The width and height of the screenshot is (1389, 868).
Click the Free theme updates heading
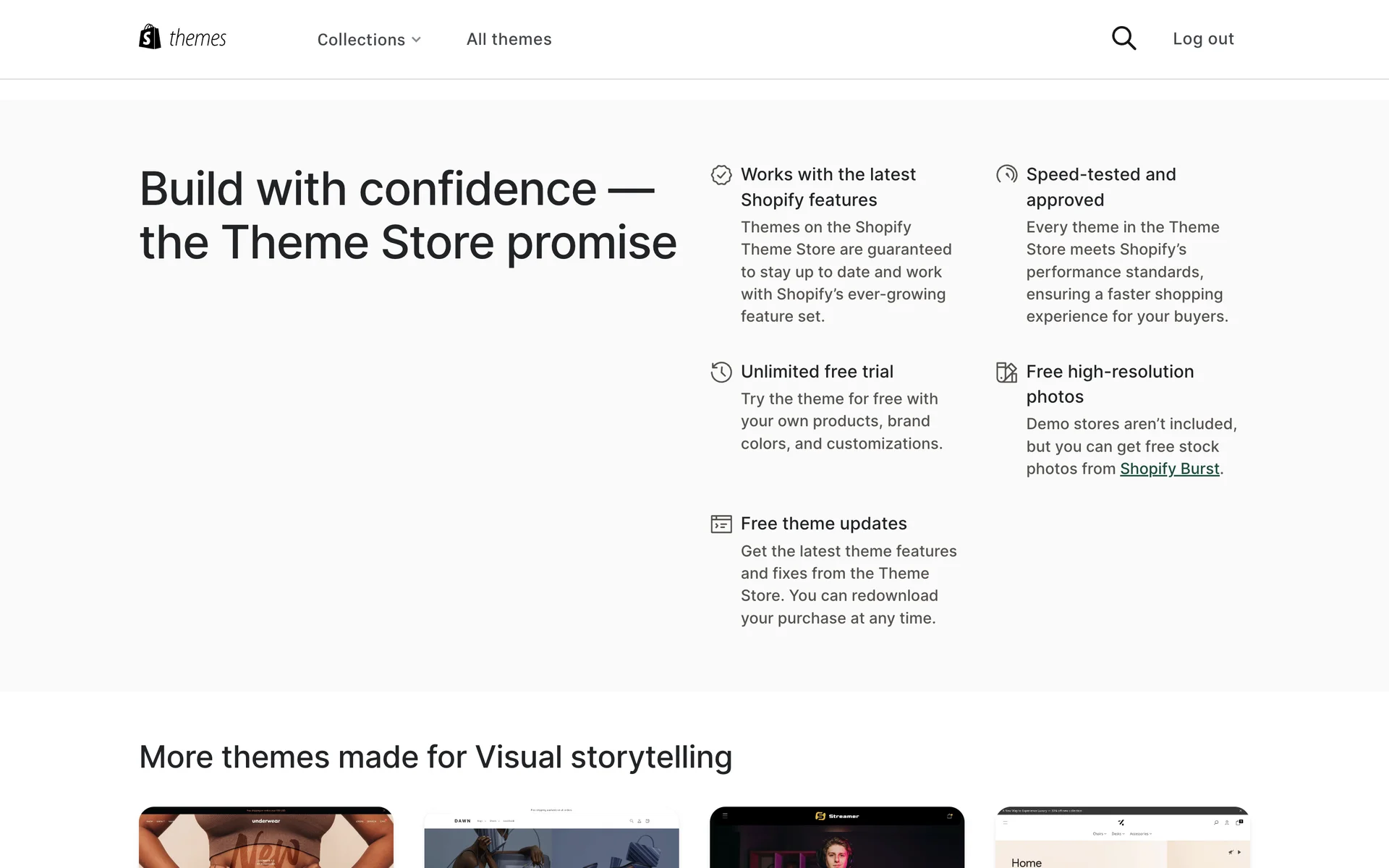click(823, 524)
